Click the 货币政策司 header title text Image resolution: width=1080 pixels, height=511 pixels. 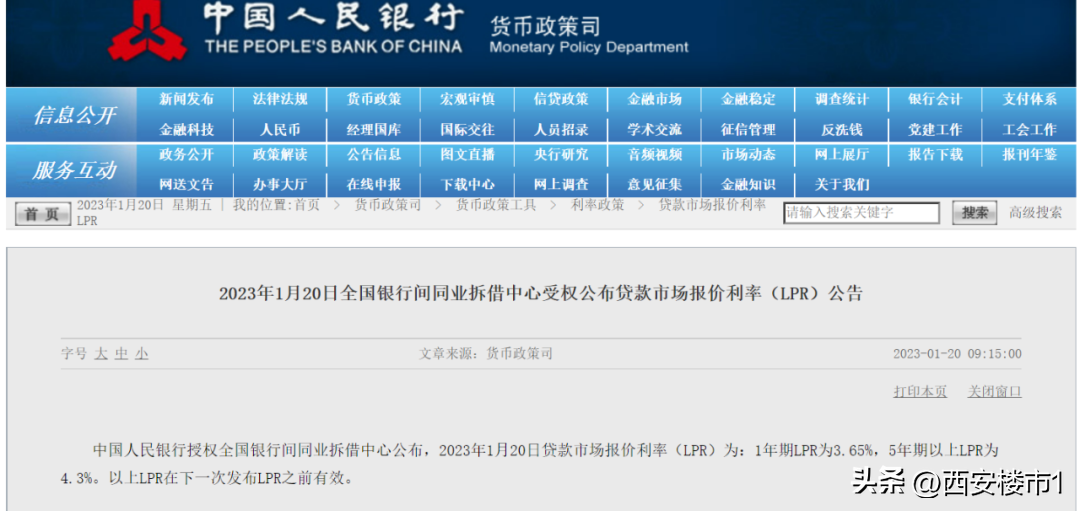[x=544, y=27]
